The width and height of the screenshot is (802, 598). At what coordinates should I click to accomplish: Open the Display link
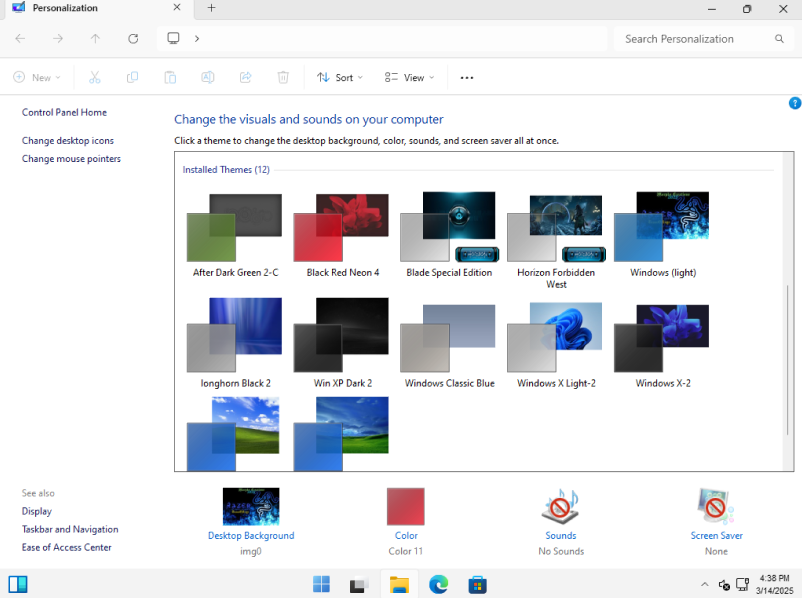(x=37, y=511)
